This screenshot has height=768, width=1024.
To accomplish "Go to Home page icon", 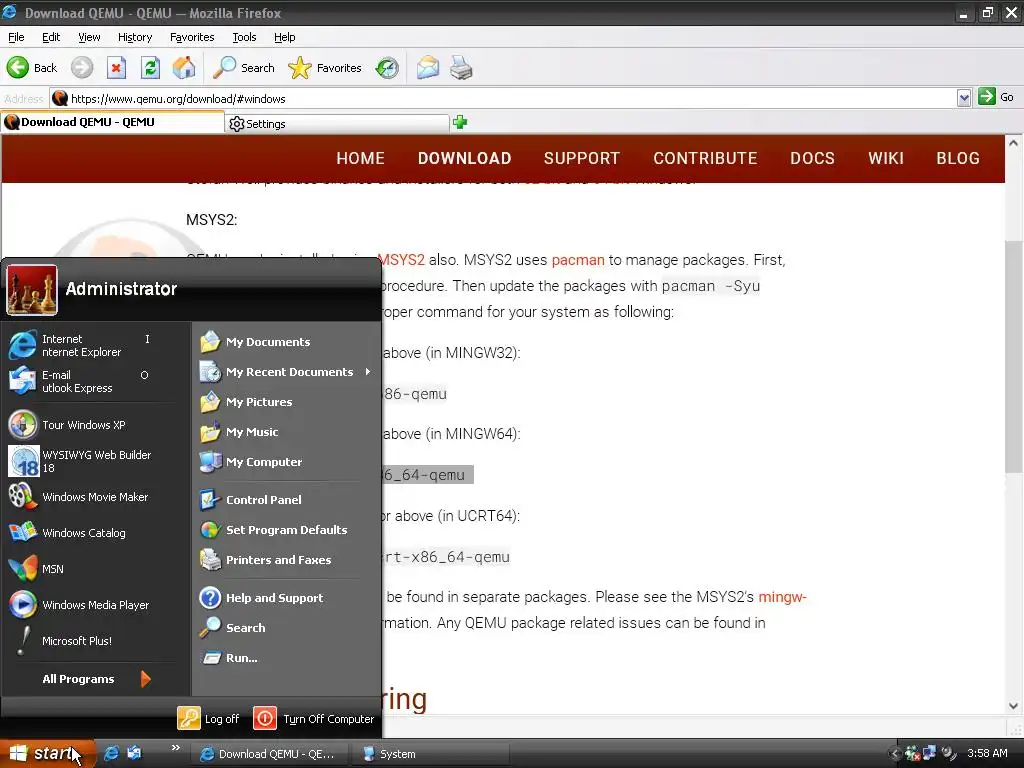I will [184, 67].
